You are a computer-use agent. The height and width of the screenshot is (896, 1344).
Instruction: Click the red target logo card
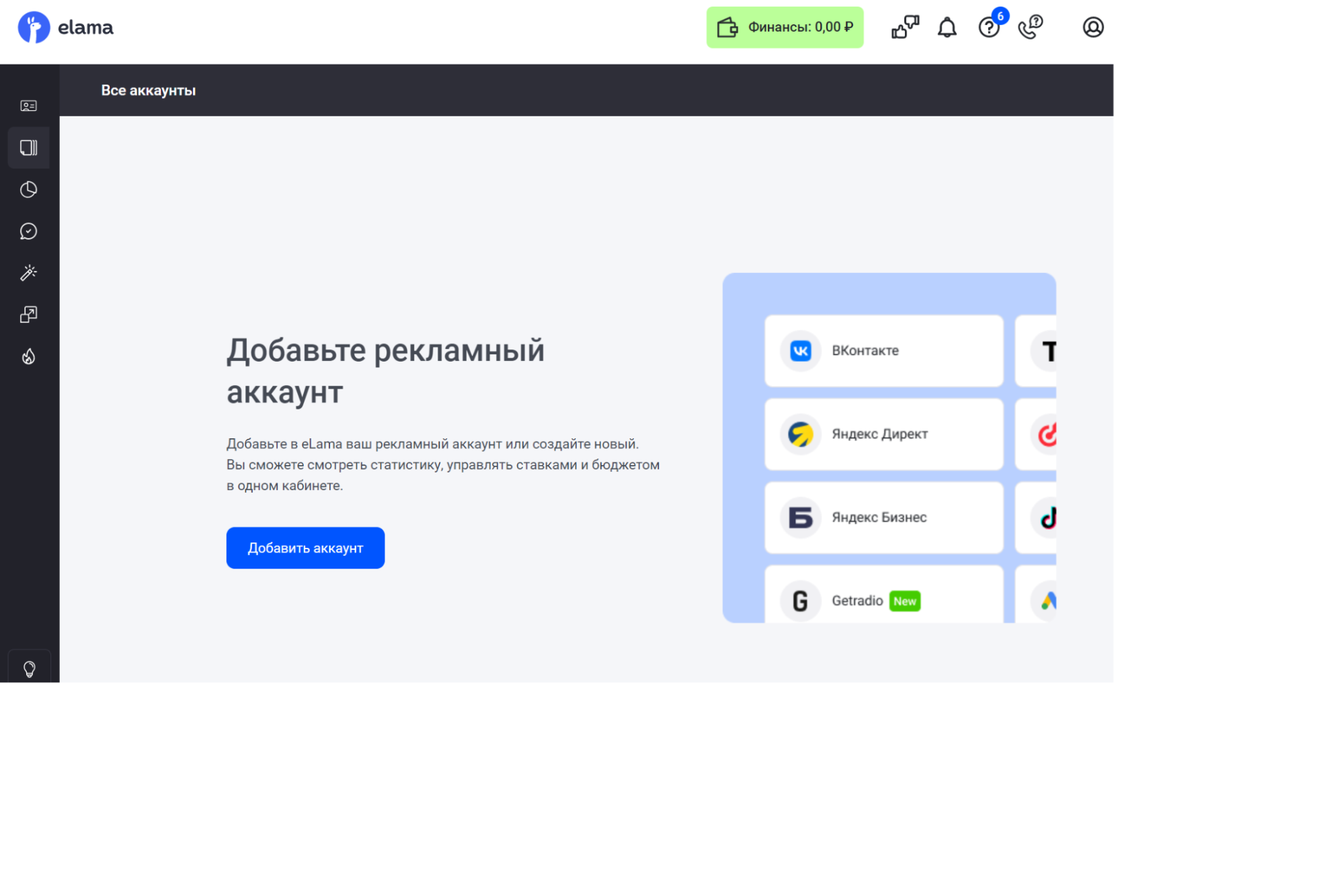(x=1036, y=434)
